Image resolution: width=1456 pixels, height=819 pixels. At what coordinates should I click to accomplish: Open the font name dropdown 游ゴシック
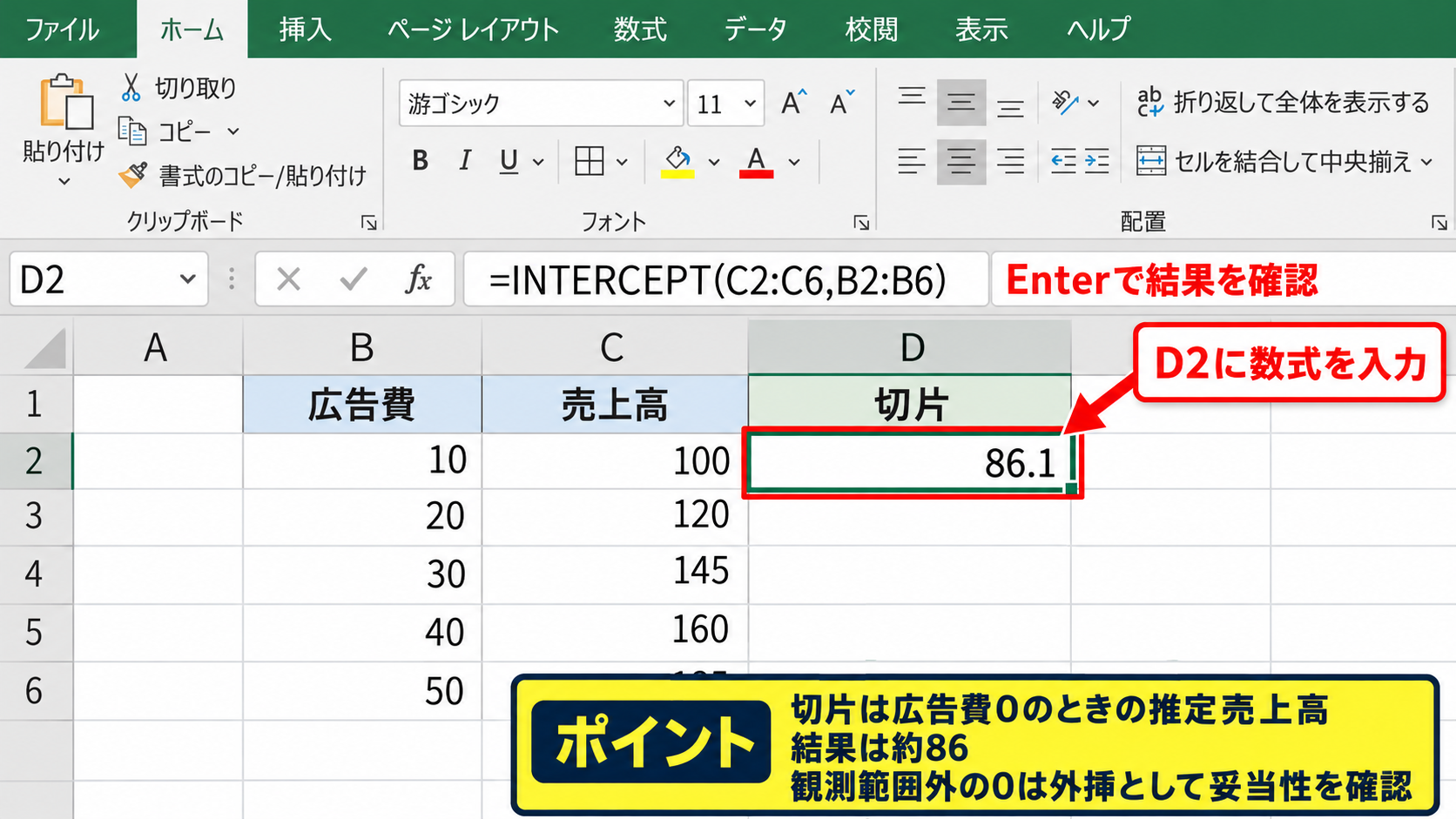[x=669, y=104]
